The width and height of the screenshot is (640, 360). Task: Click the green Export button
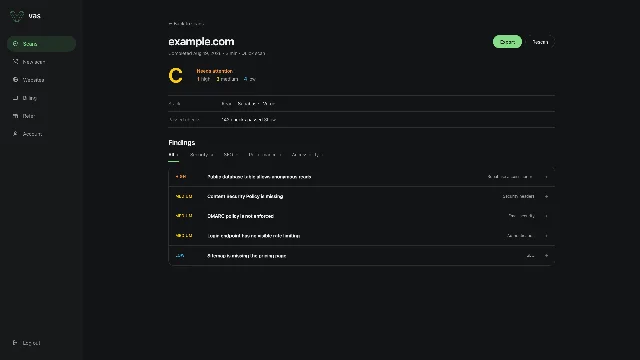[507, 42]
